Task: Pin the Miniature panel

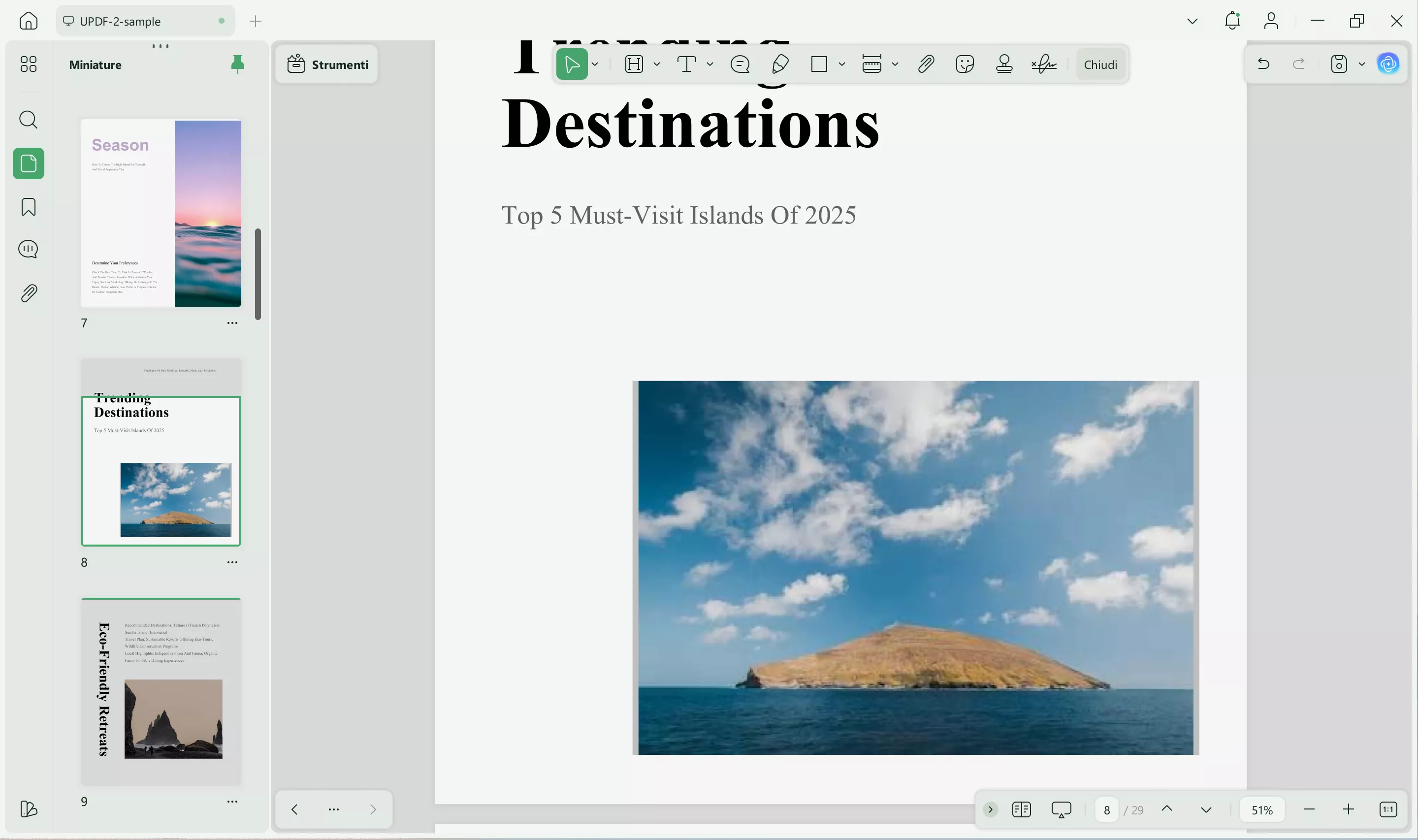Action: tap(237, 64)
